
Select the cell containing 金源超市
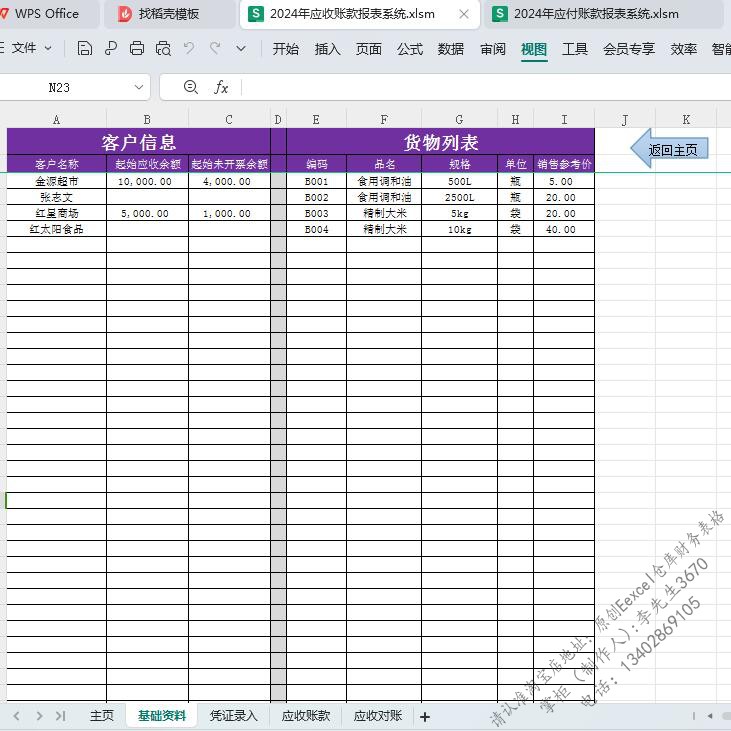56,181
